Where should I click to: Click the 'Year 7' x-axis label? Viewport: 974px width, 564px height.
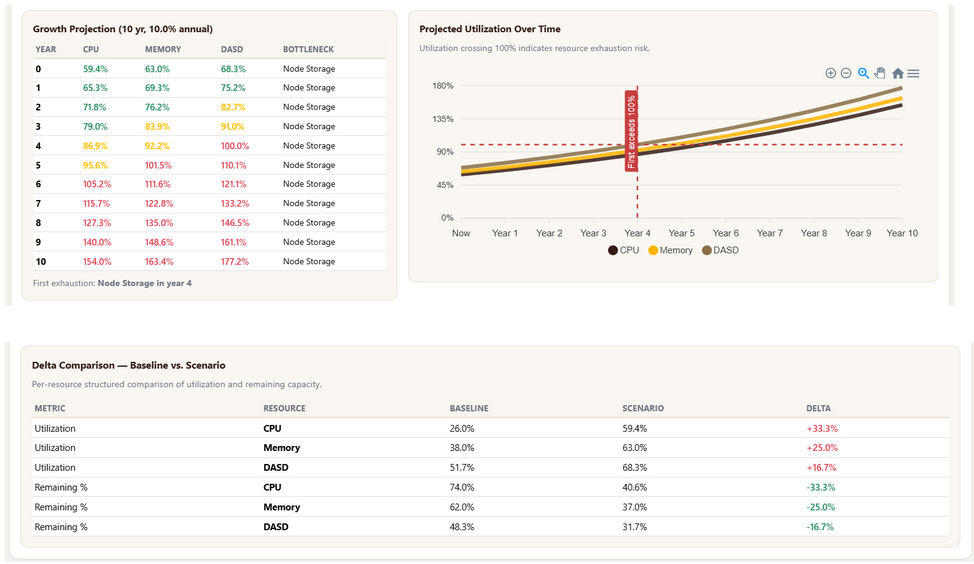pos(770,233)
